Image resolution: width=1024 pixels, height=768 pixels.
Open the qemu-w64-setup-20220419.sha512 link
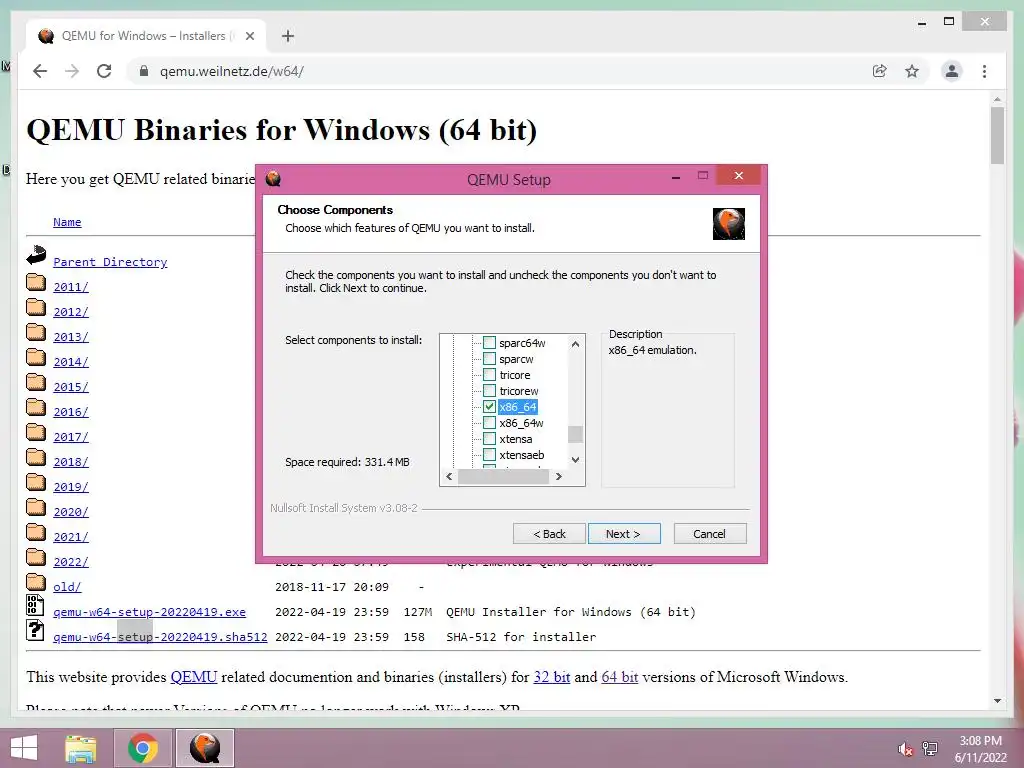(x=160, y=637)
